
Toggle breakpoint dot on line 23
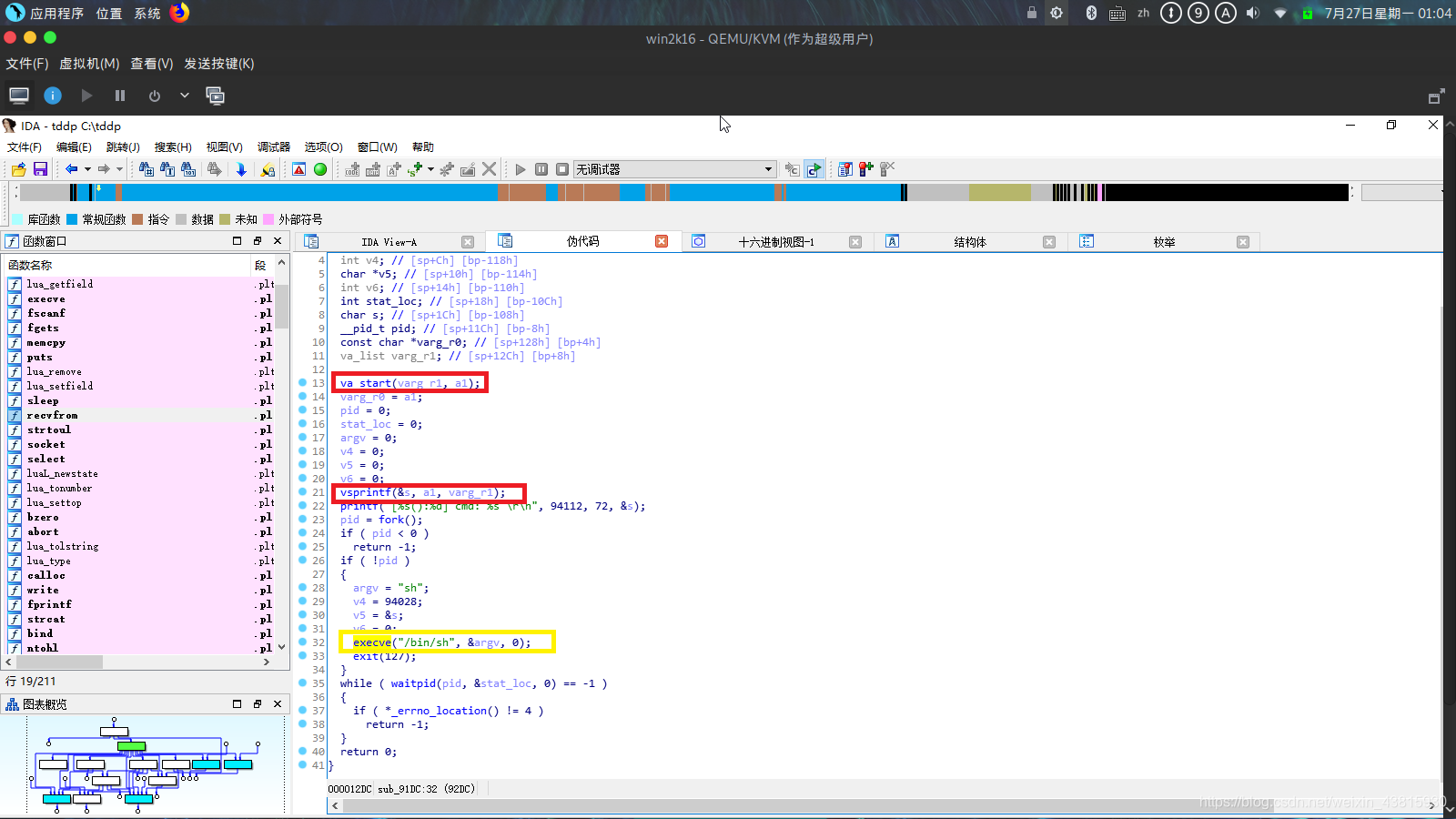302,520
